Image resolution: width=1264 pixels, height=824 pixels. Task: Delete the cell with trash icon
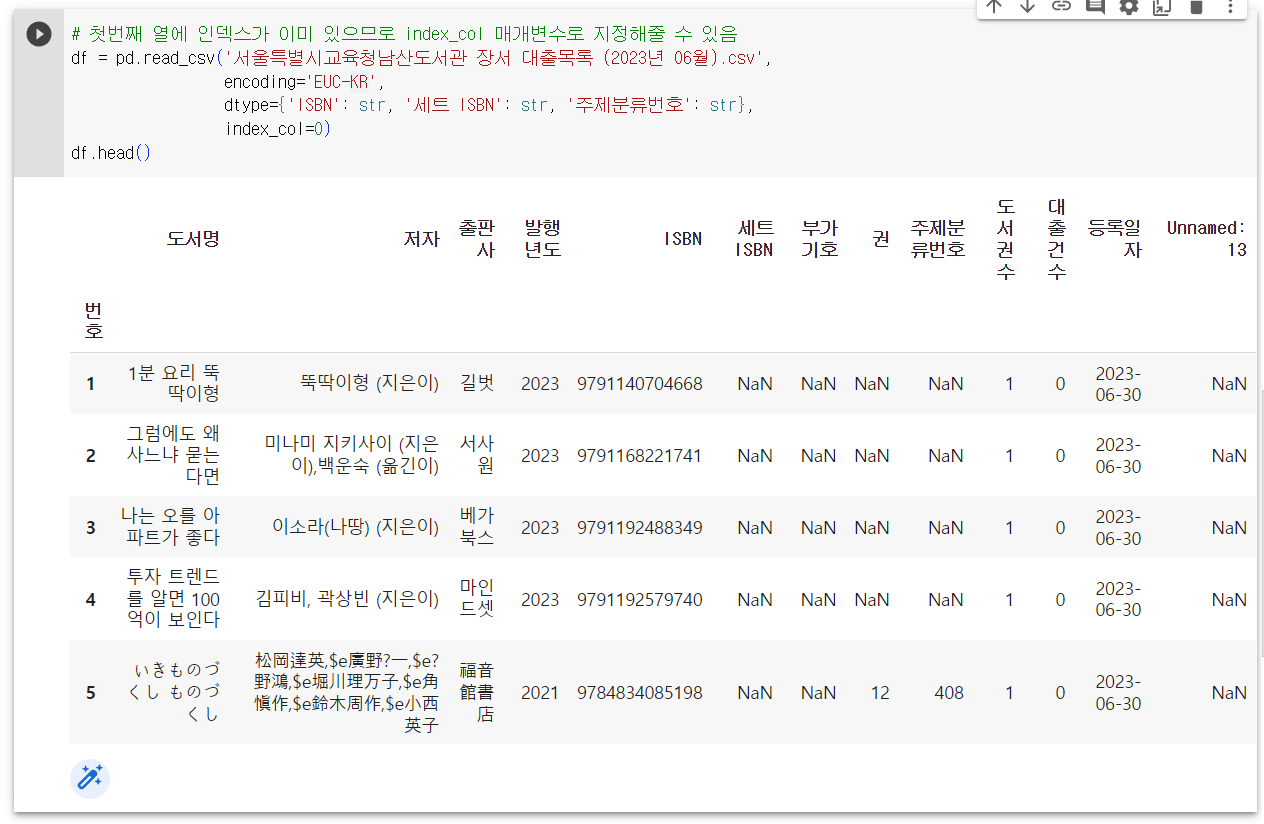[1196, 6]
